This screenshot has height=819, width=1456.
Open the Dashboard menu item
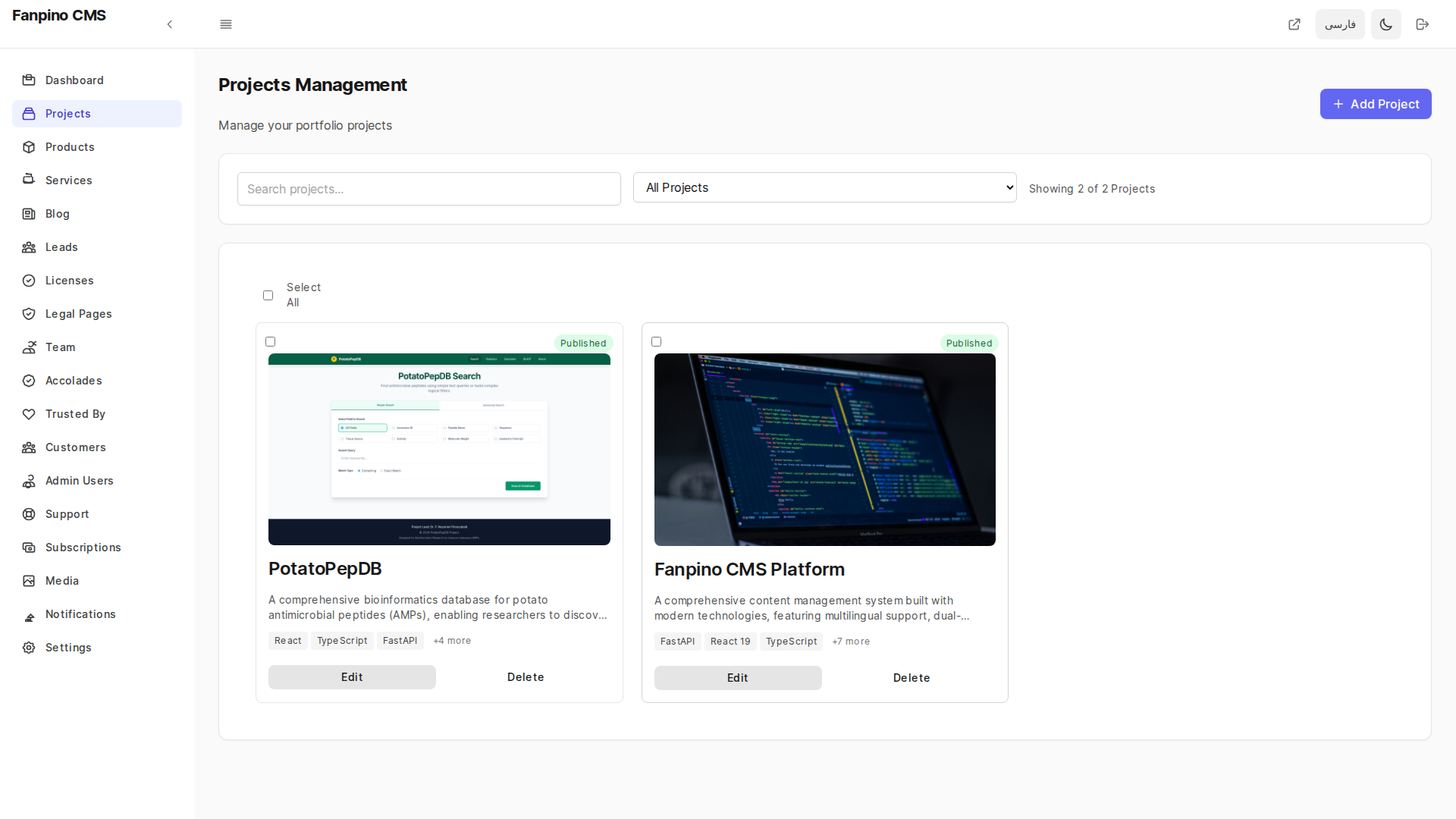97,80
